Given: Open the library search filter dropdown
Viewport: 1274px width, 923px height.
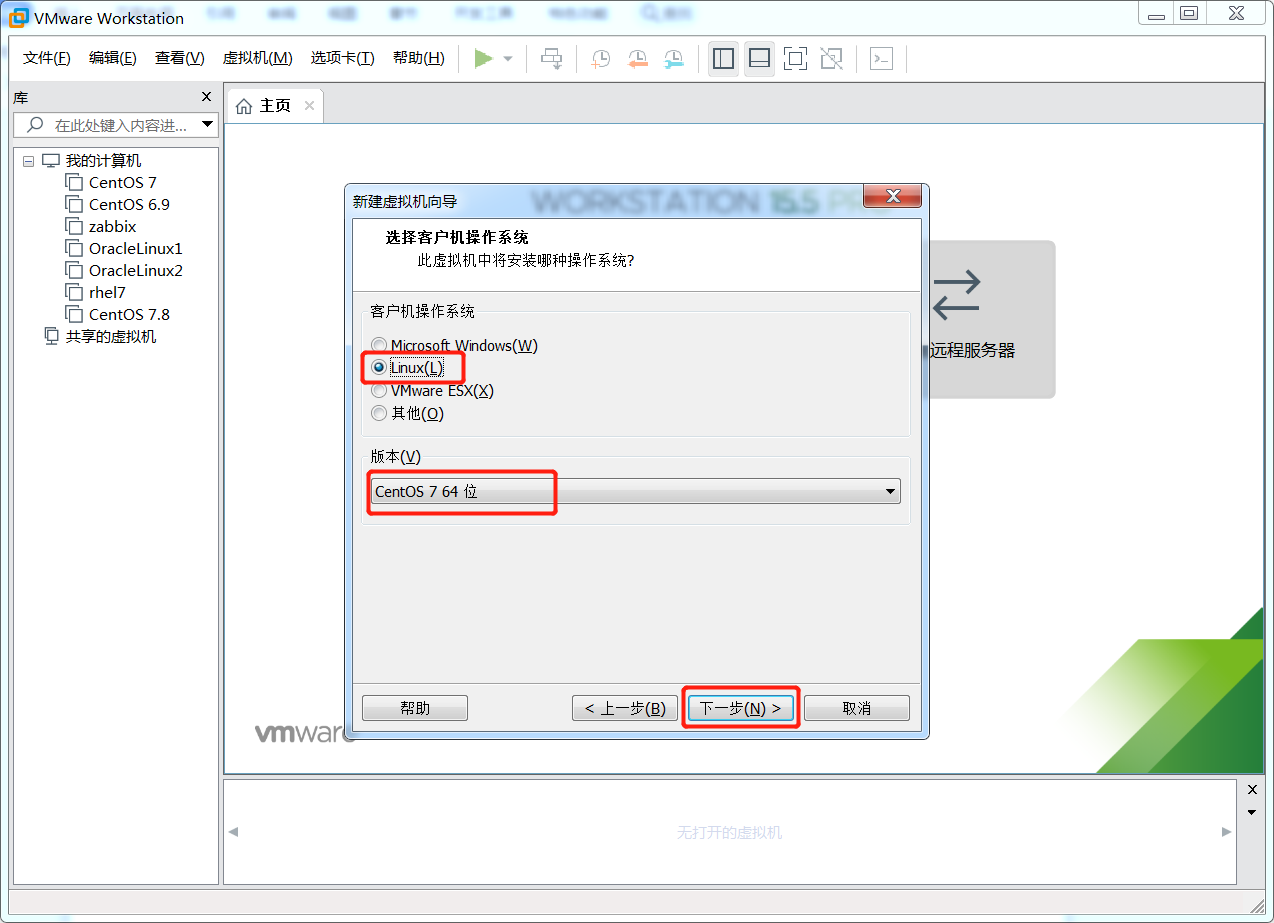Looking at the screenshot, I should coord(208,125).
